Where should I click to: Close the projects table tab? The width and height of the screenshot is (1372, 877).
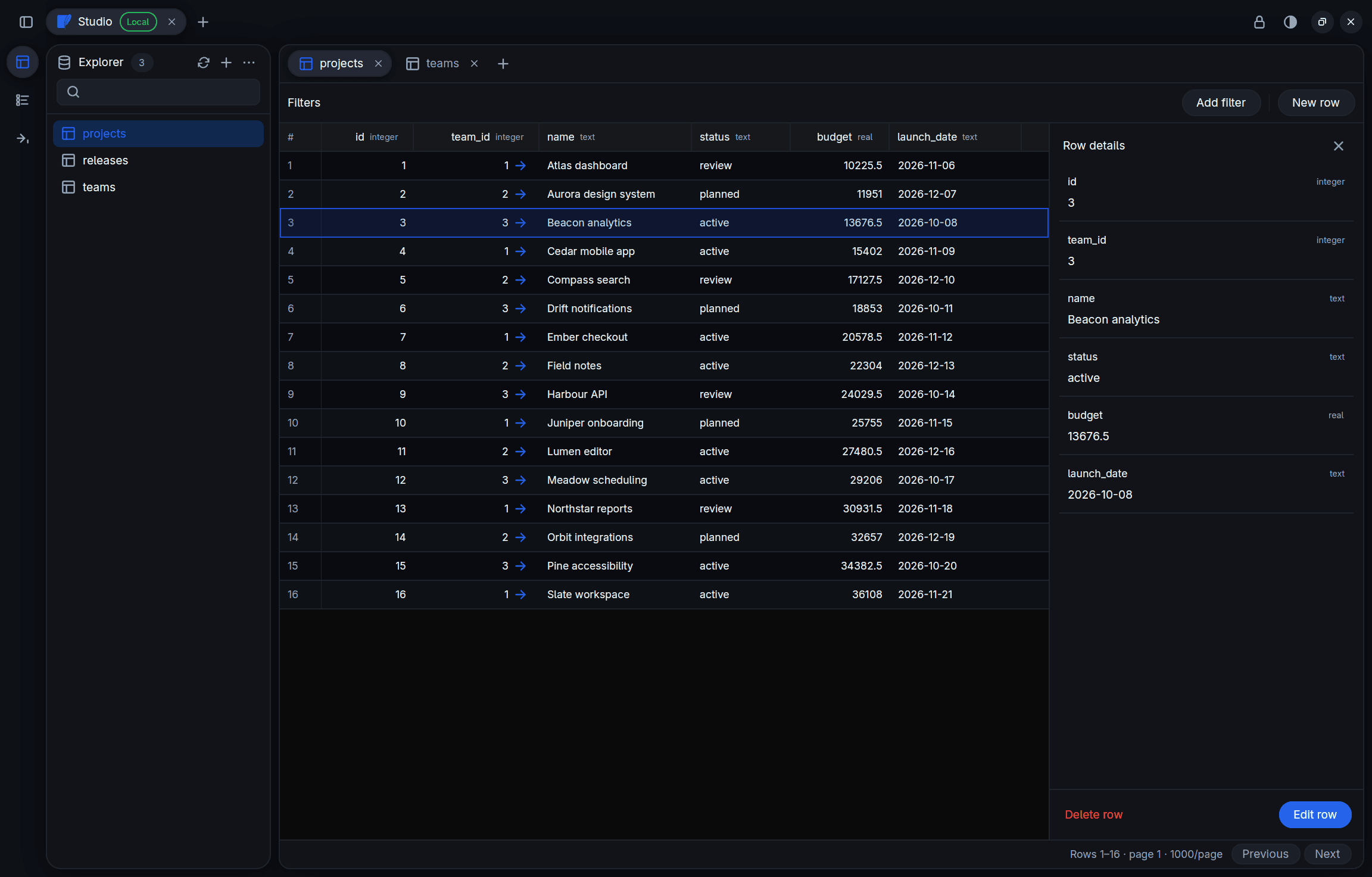click(x=378, y=64)
